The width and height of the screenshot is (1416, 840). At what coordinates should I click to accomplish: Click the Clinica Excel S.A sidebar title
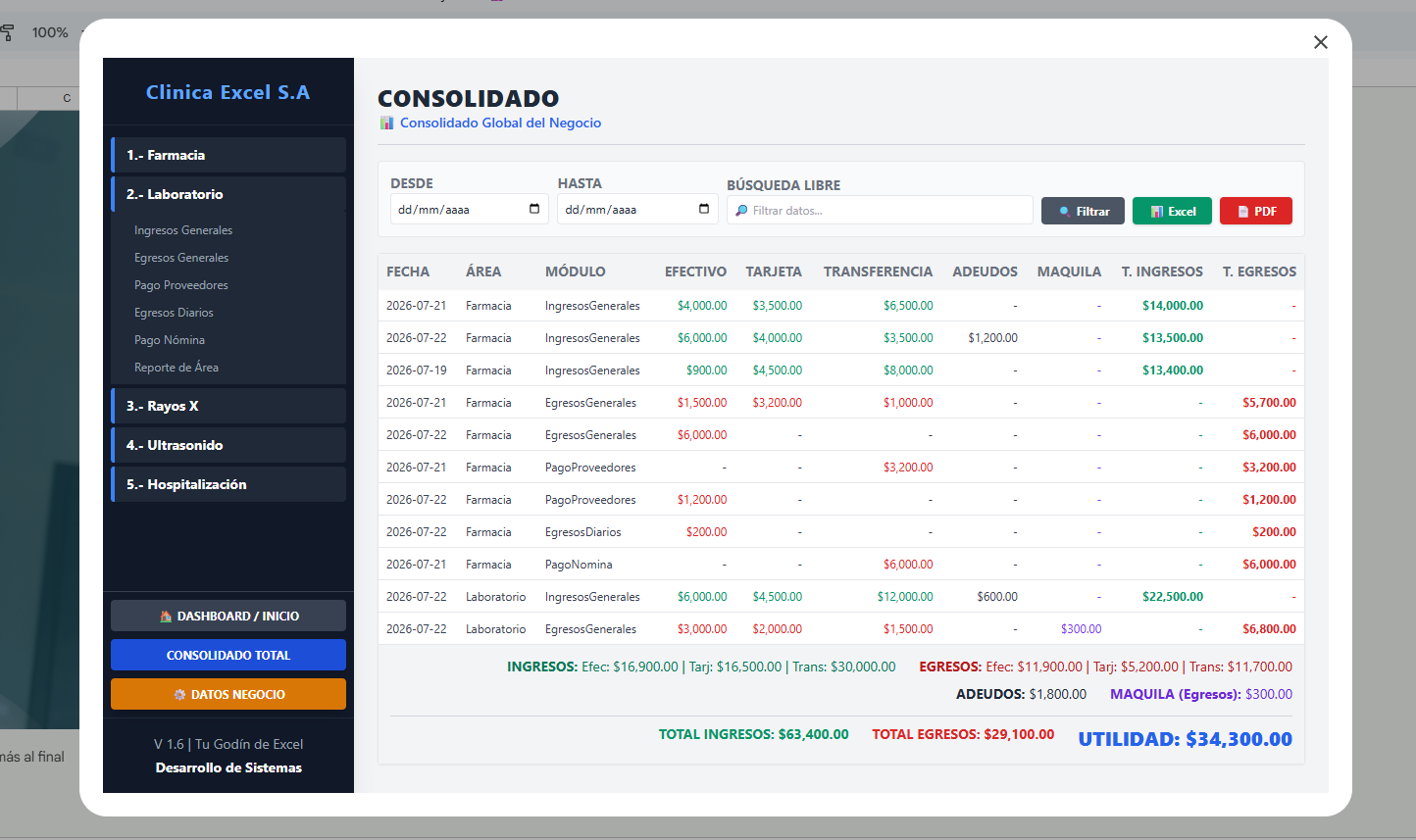coord(228,92)
